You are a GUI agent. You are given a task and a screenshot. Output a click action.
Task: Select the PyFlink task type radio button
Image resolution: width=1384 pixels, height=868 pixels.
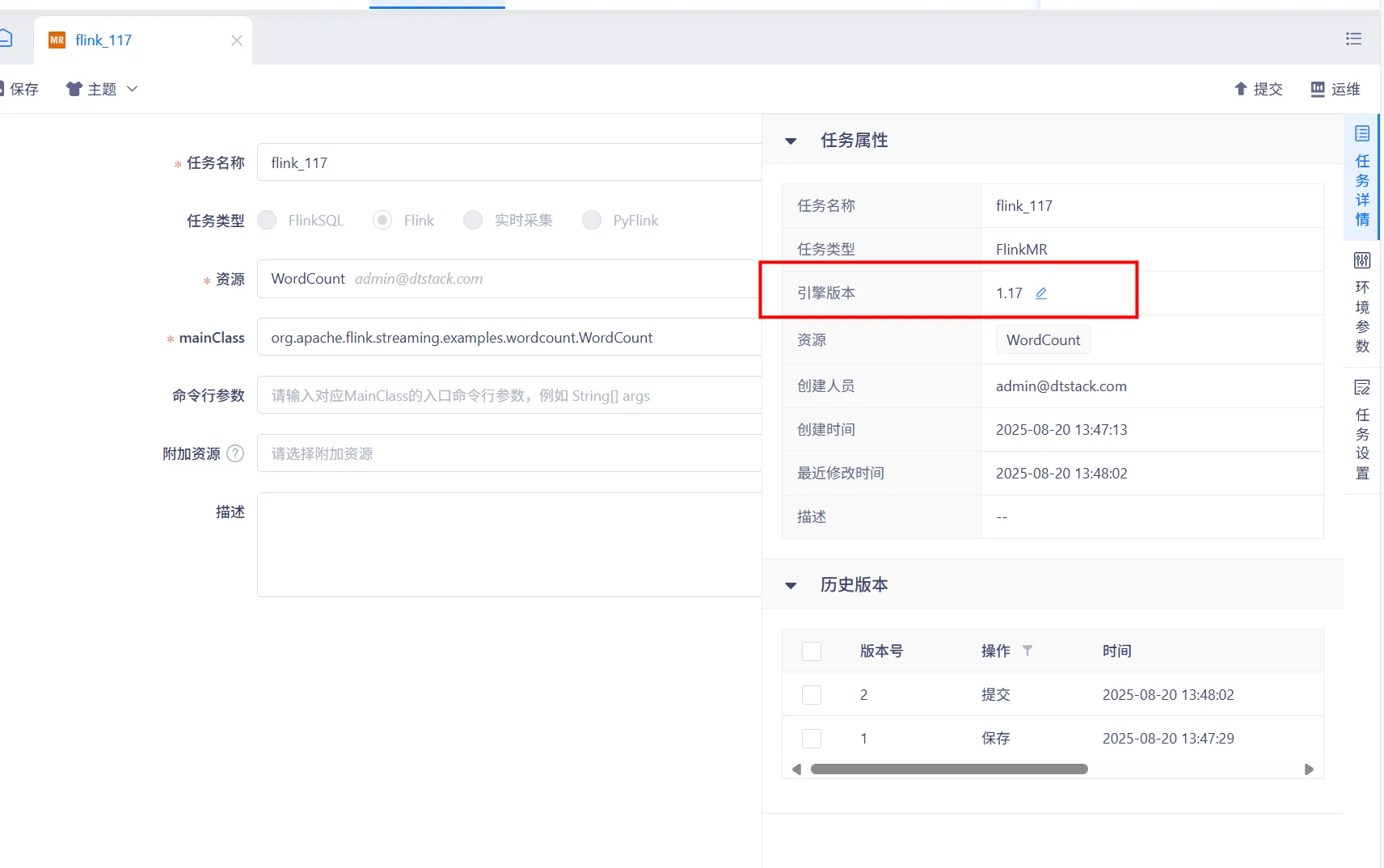click(x=592, y=220)
